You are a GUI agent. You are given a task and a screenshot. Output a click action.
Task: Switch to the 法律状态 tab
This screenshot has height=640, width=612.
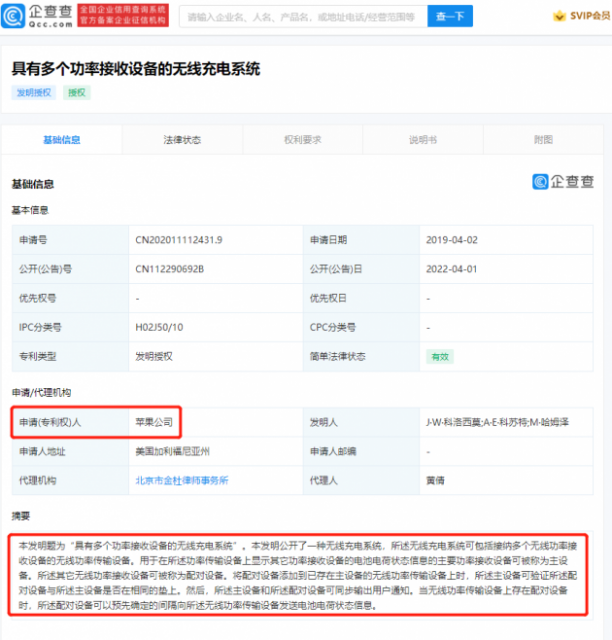182,140
